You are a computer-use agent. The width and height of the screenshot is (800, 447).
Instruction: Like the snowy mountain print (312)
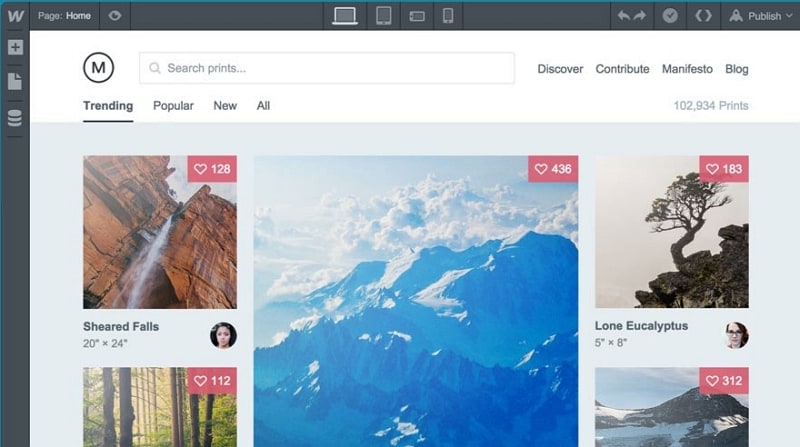(x=723, y=381)
